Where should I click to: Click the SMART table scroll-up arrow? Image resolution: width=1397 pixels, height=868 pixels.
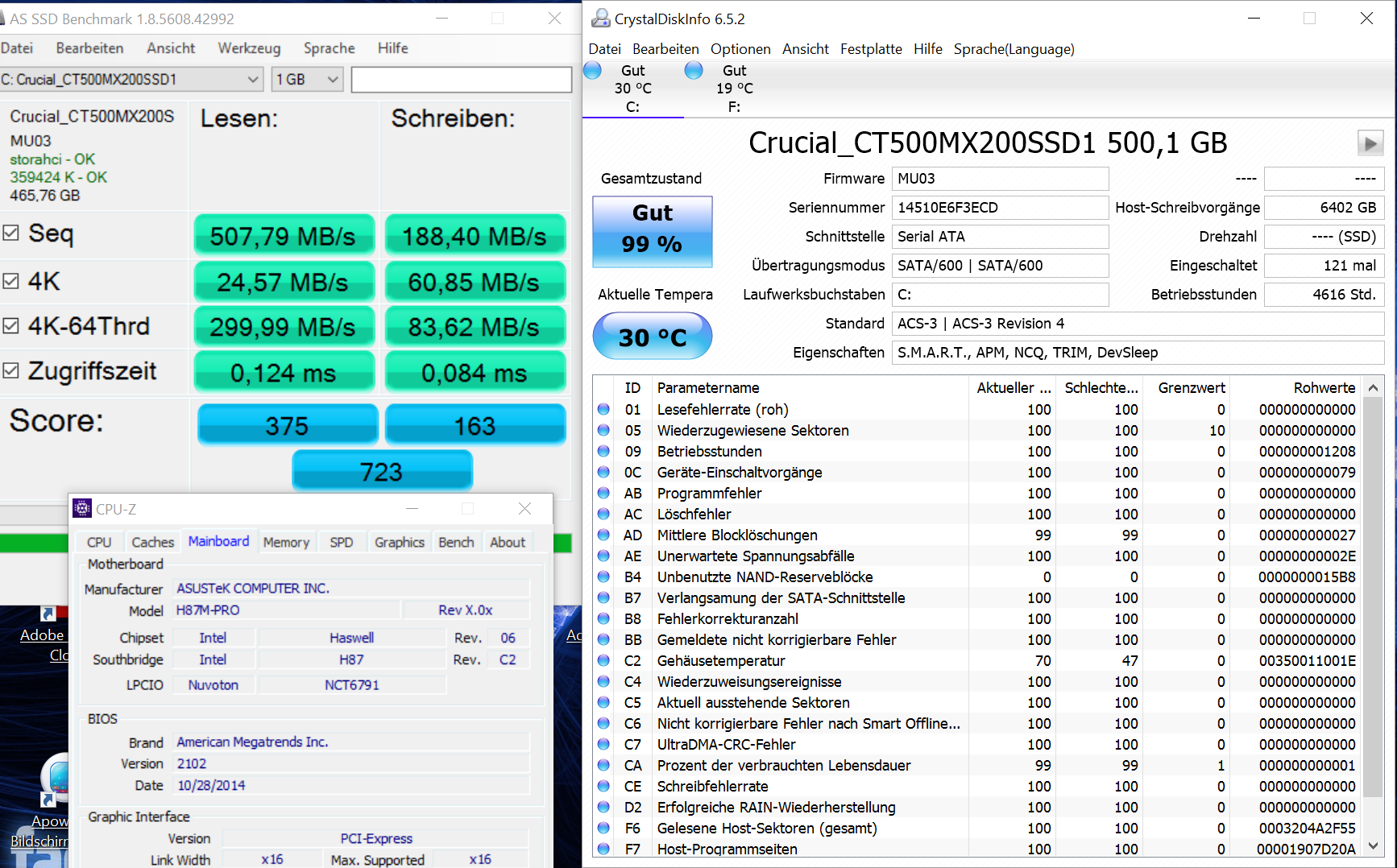1373,387
